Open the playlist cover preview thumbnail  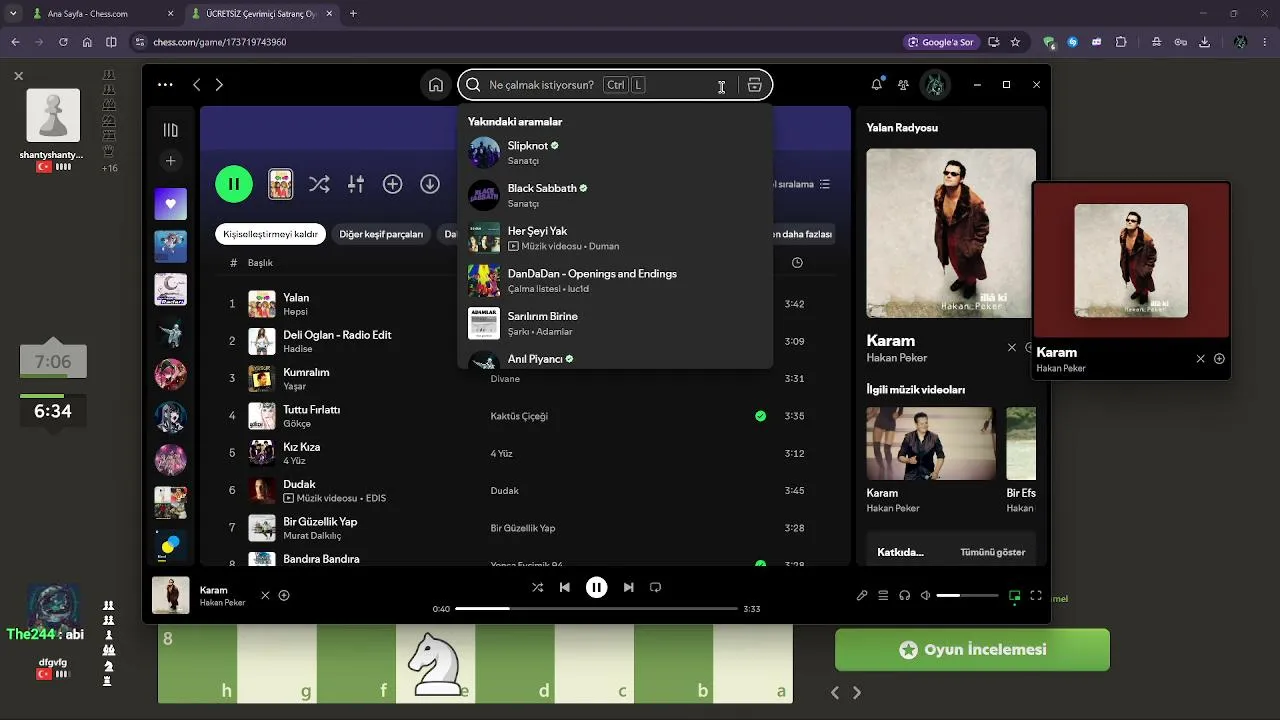coord(281,184)
